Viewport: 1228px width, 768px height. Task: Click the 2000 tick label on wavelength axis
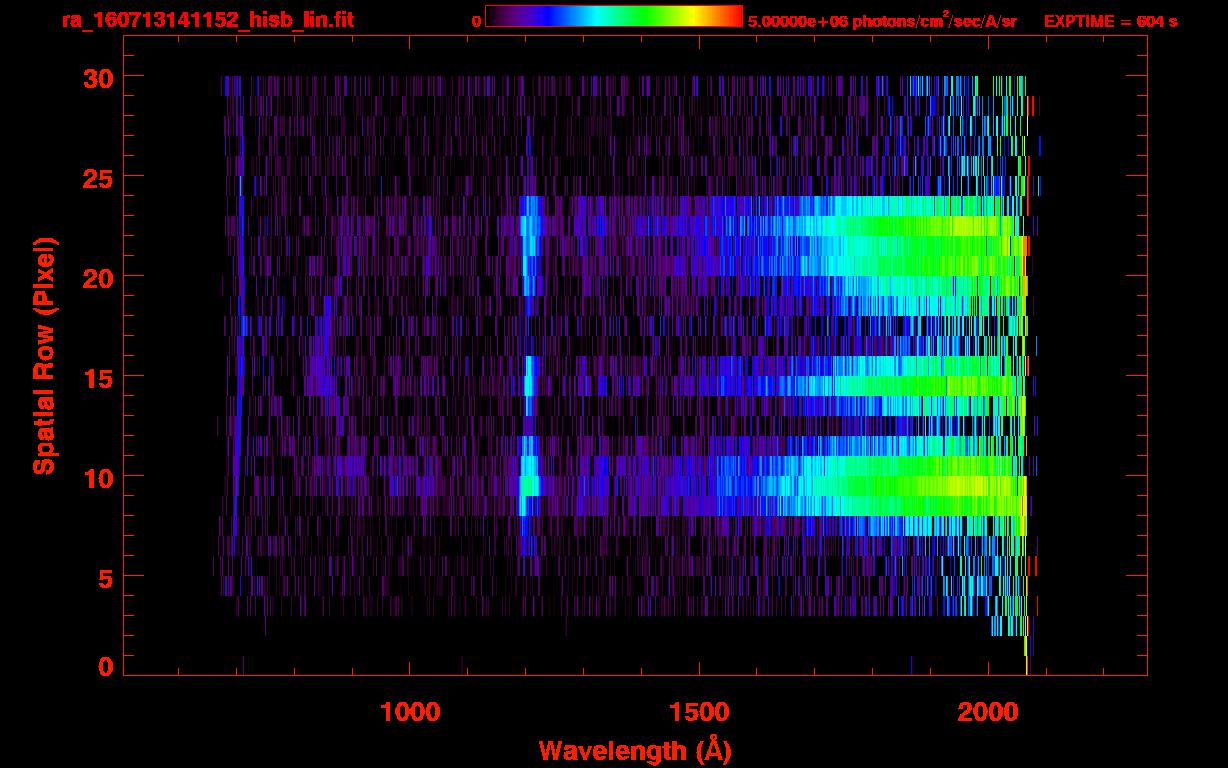coord(988,712)
